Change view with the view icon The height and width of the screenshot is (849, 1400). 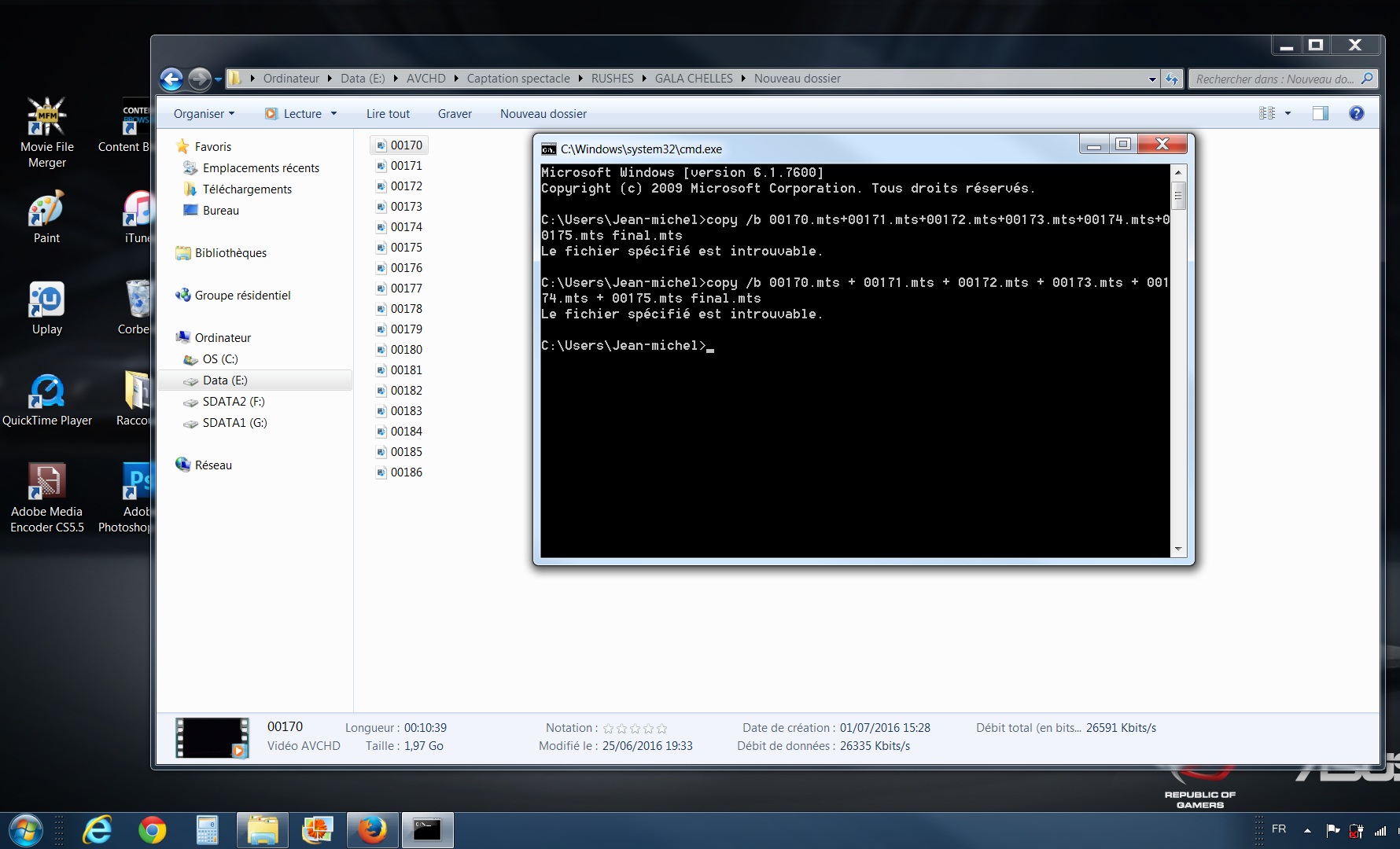click(x=1266, y=113)
